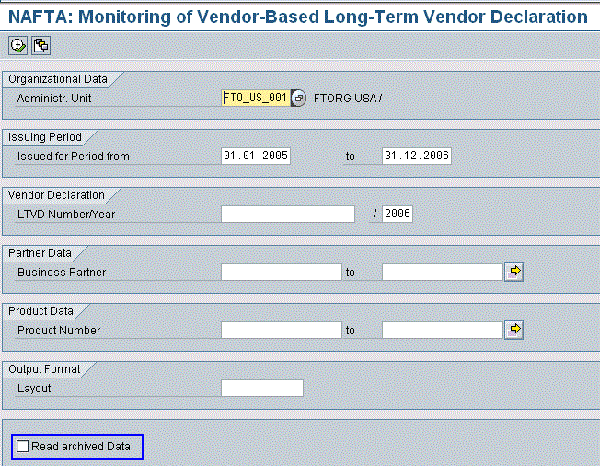The image size is (600, 466).
Task: Click the LTVD Year field showing 2006
Action: click(397, 214)
